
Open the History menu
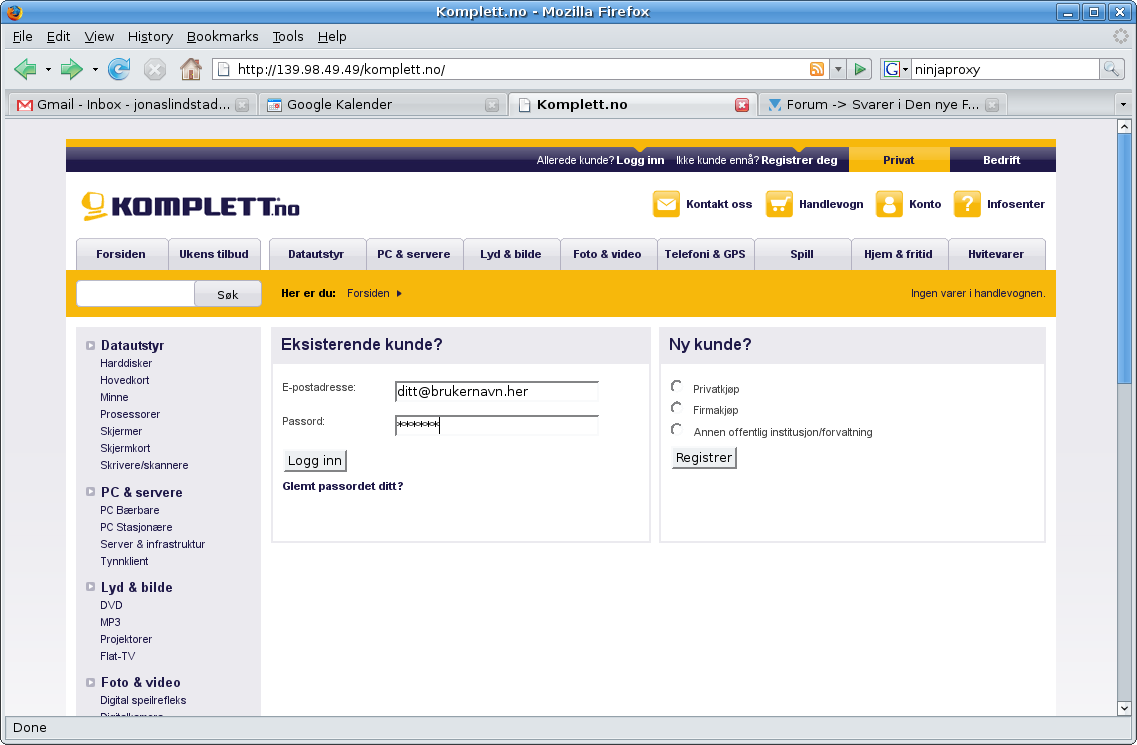[150, 36]
